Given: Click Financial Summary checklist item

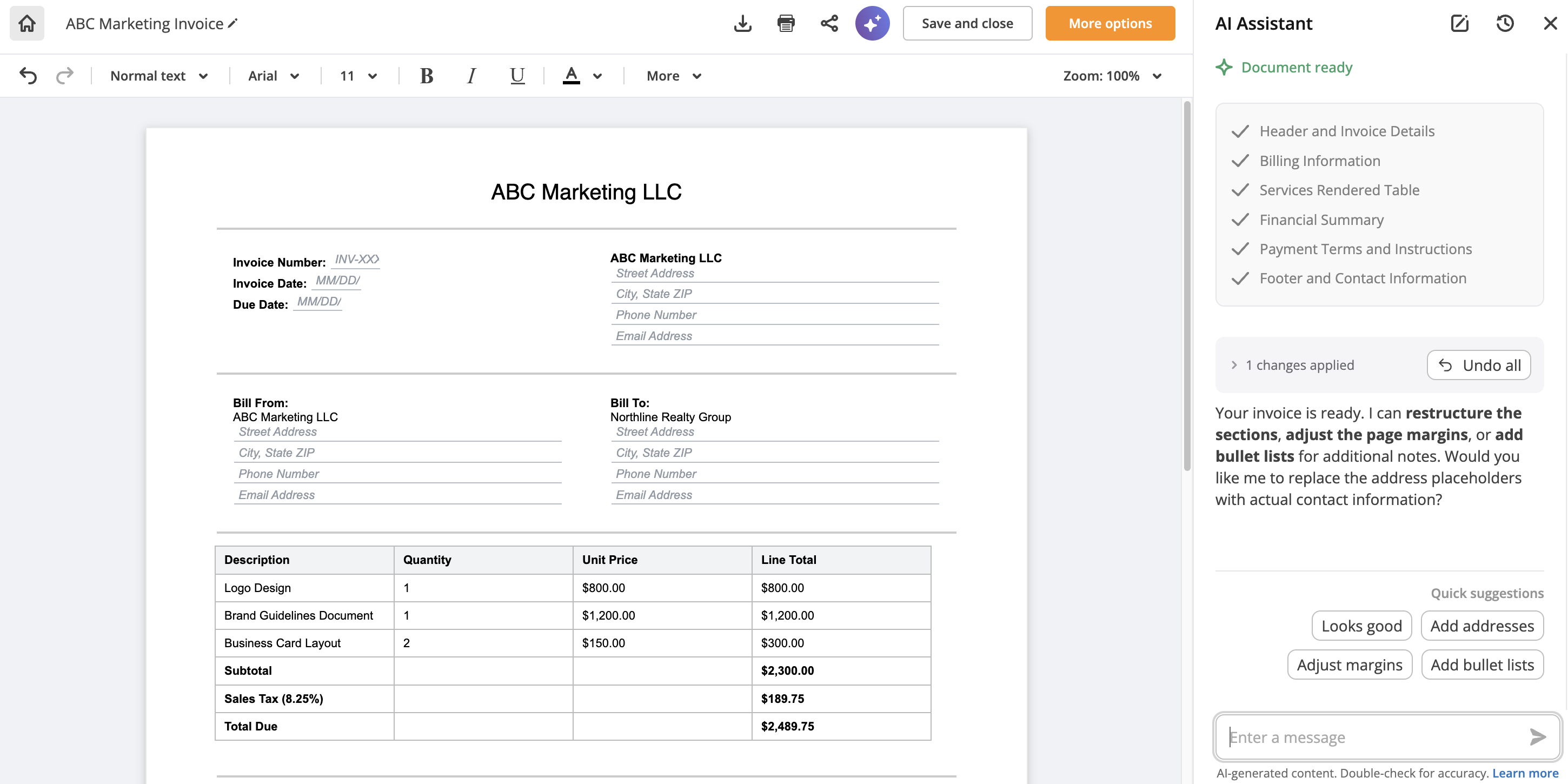Looking at the screenshot, I should (1321, 219).
